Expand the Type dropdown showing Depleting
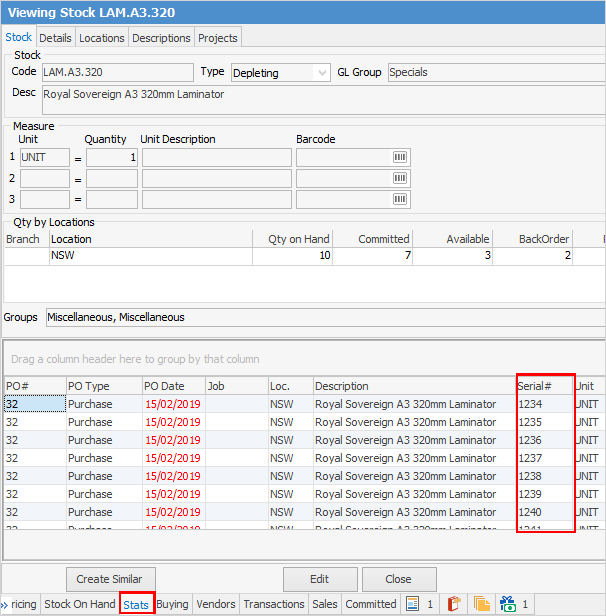Screen dimensions: 606x616 (321, 73)
